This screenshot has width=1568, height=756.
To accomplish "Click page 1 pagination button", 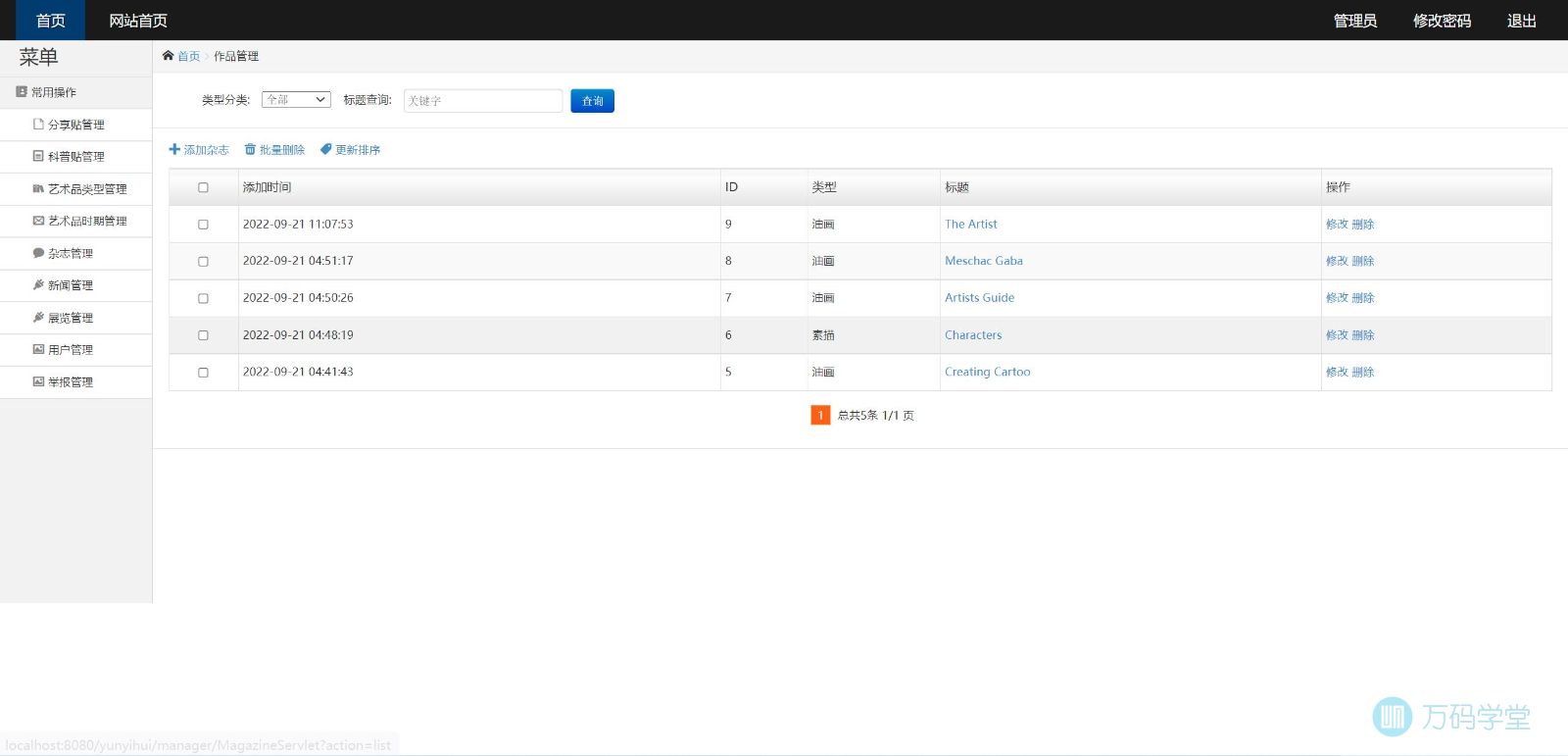I will pos(820,416).
